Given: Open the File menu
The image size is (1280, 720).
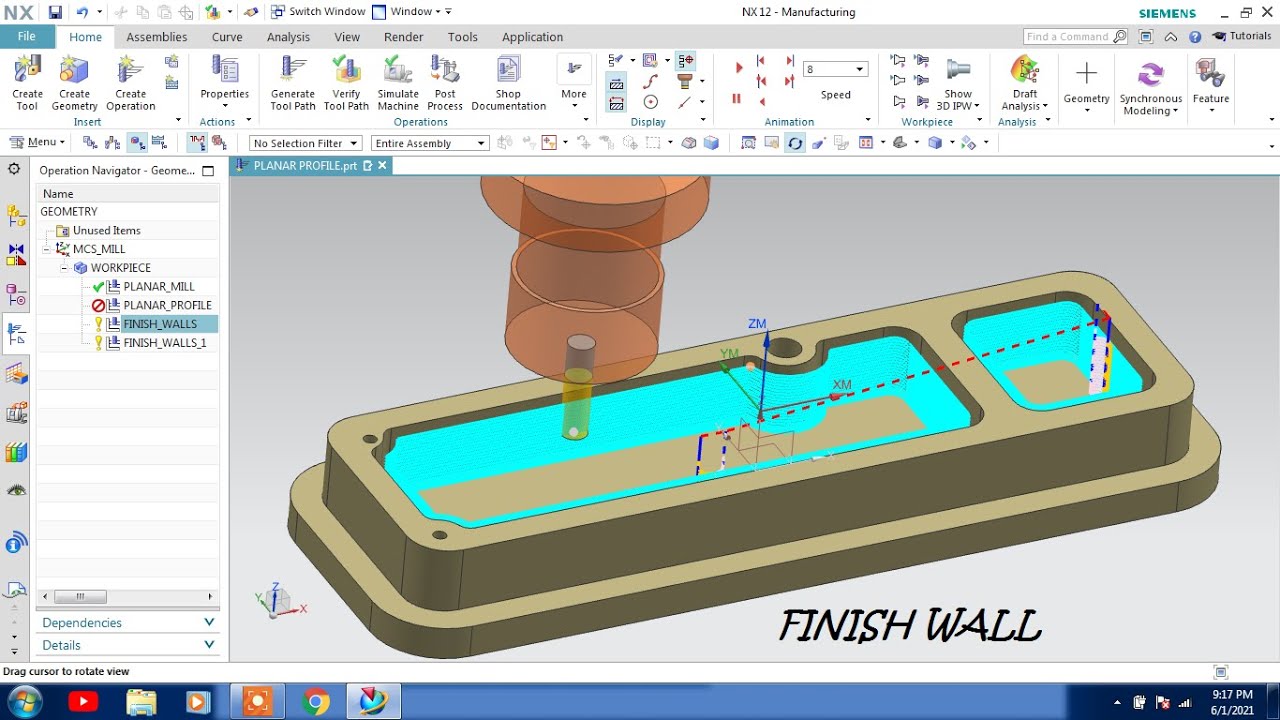Looking at the screenshot, I should [x=27, y=36].
